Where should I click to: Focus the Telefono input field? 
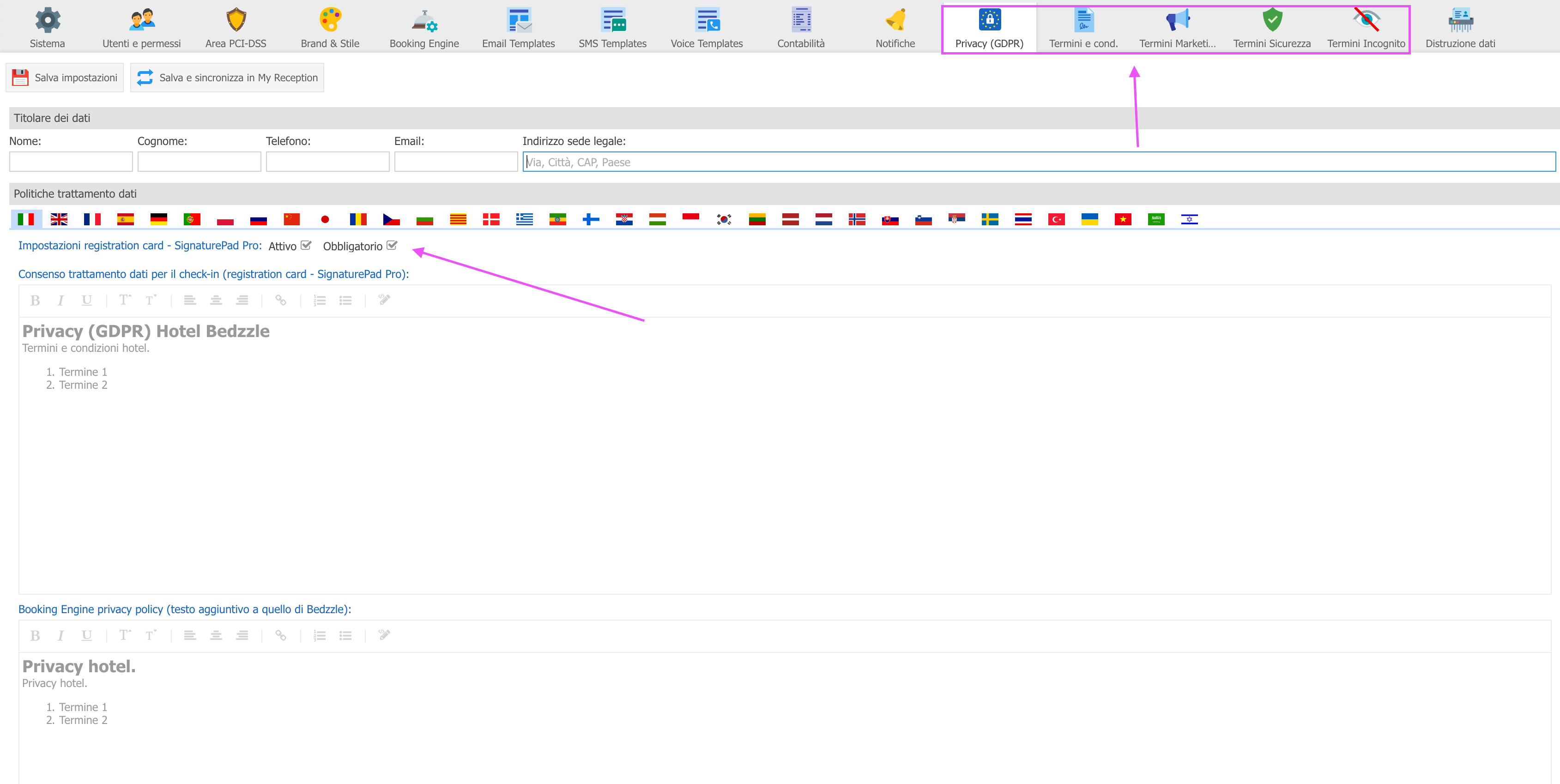[x=327, y=162]
